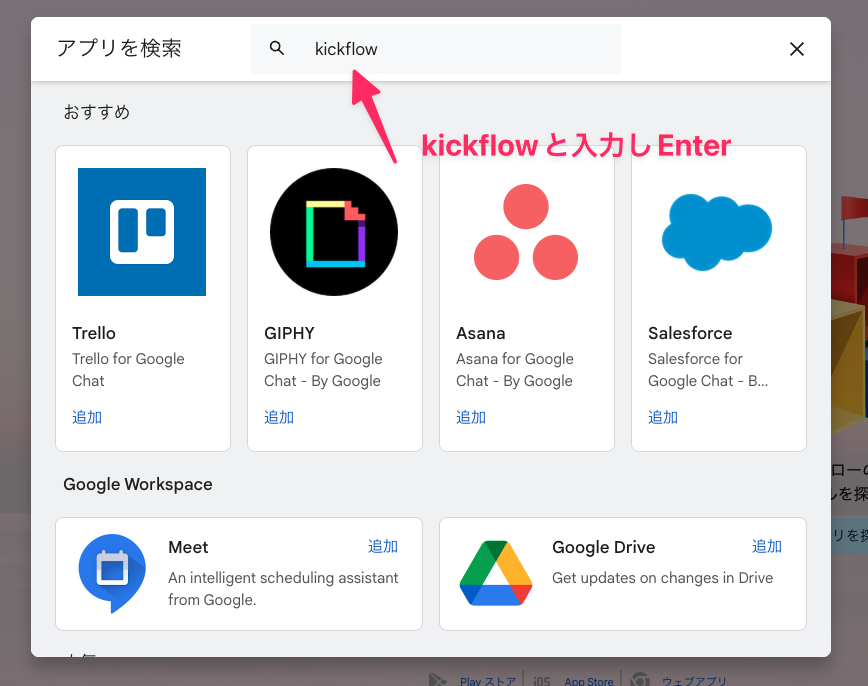Click the search magnifier icon

277,48
